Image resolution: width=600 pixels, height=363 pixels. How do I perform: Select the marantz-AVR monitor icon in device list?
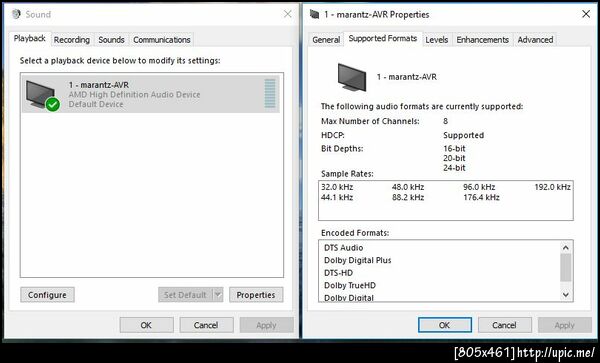tap(40, 95)
